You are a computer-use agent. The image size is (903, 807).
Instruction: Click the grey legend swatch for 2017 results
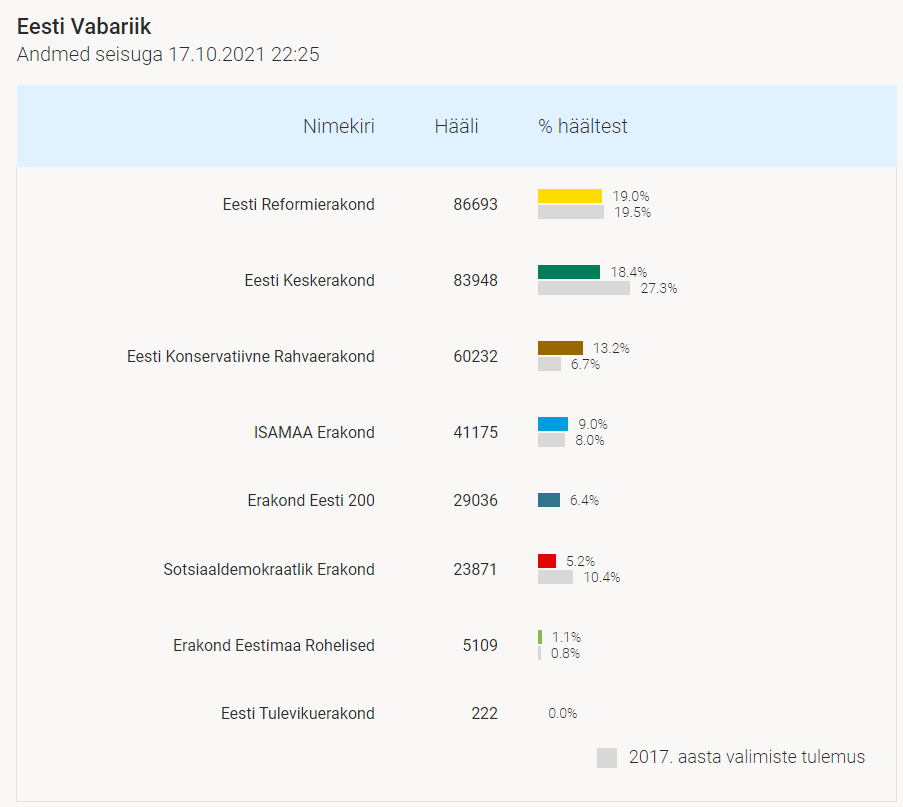click(x=607, y=758)
